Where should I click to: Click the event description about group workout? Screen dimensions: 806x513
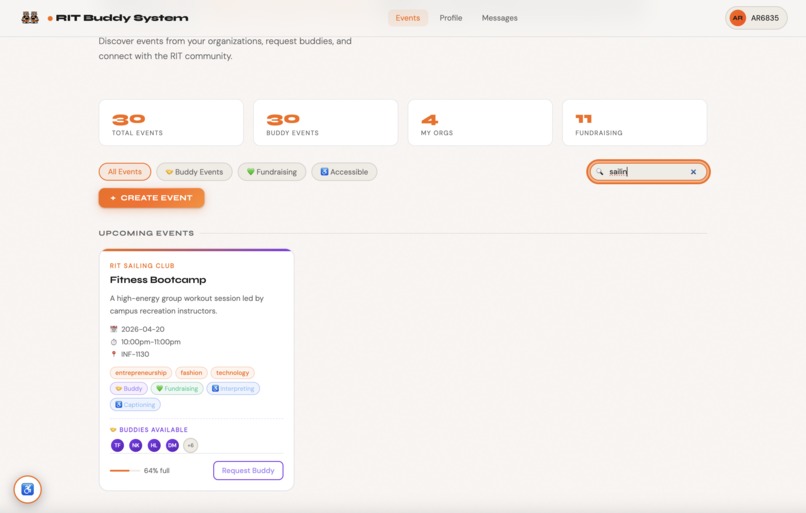click(x=187, y=304)
